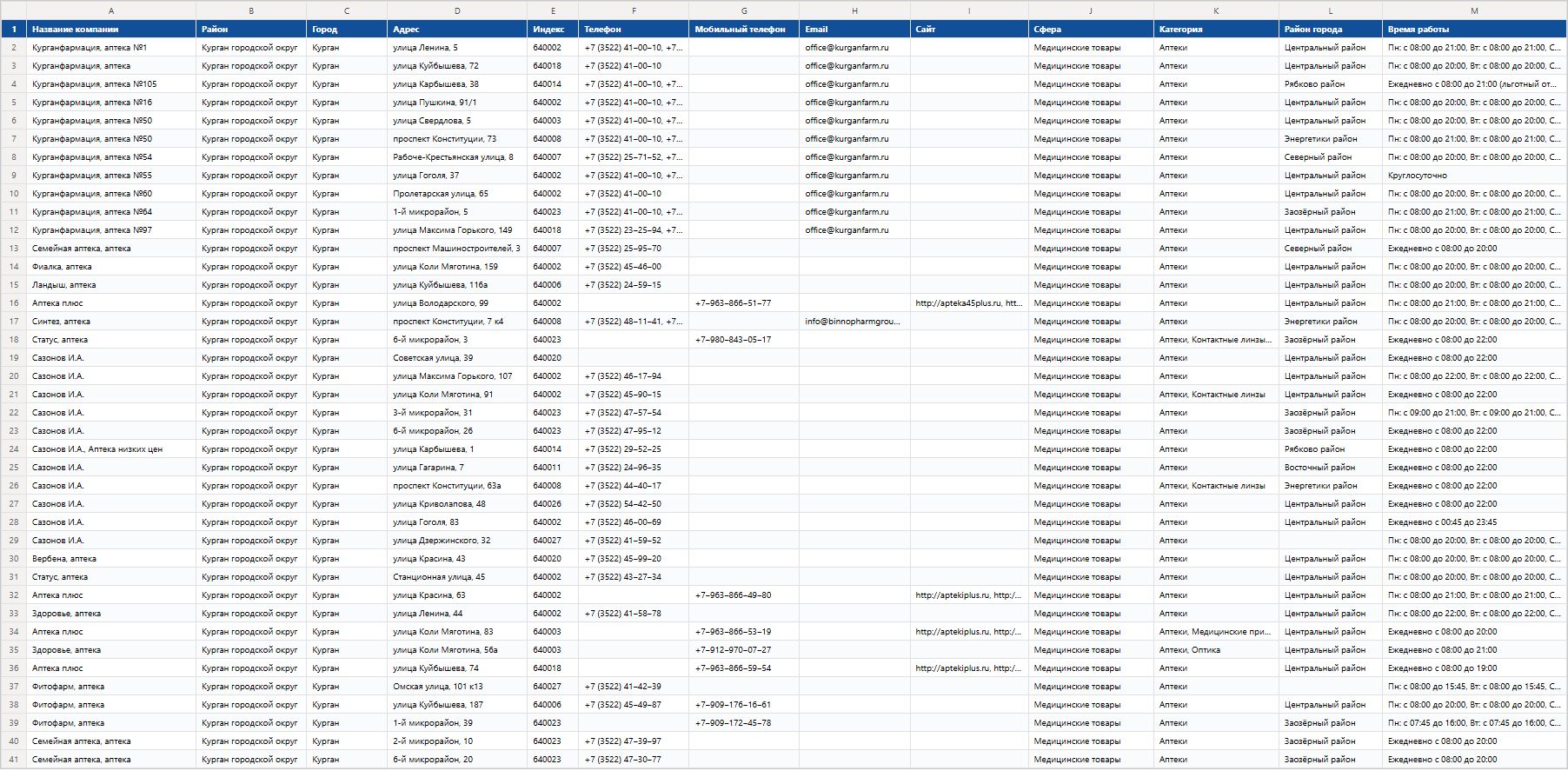Viewport: 1568px width, 784px height.
Task: Click the 'Сфера' header cell
Action: (x=1091, y=29)
